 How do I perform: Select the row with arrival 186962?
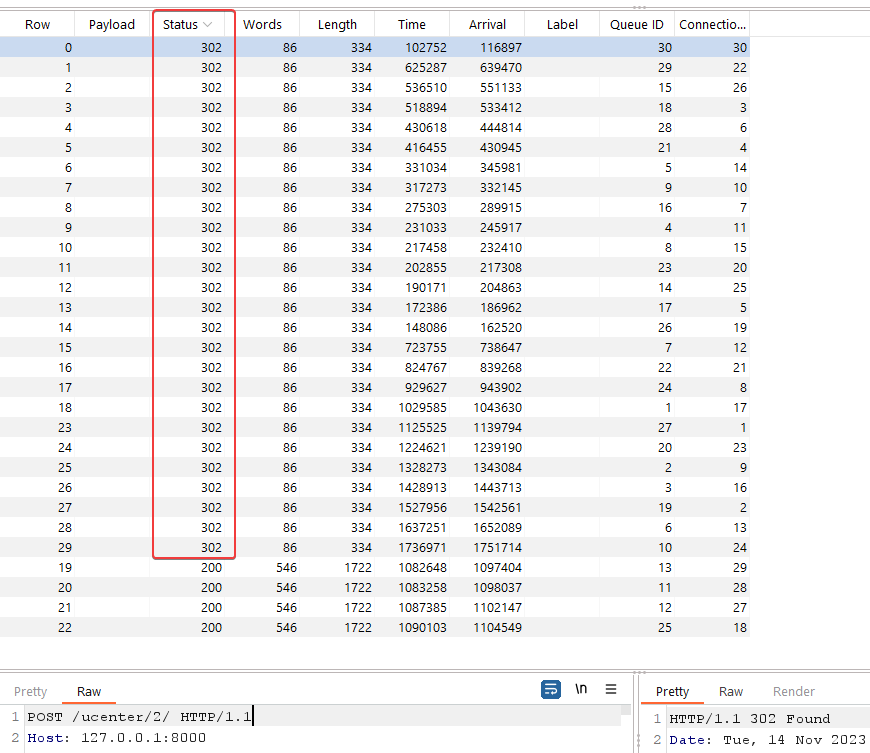coord(375,307)
